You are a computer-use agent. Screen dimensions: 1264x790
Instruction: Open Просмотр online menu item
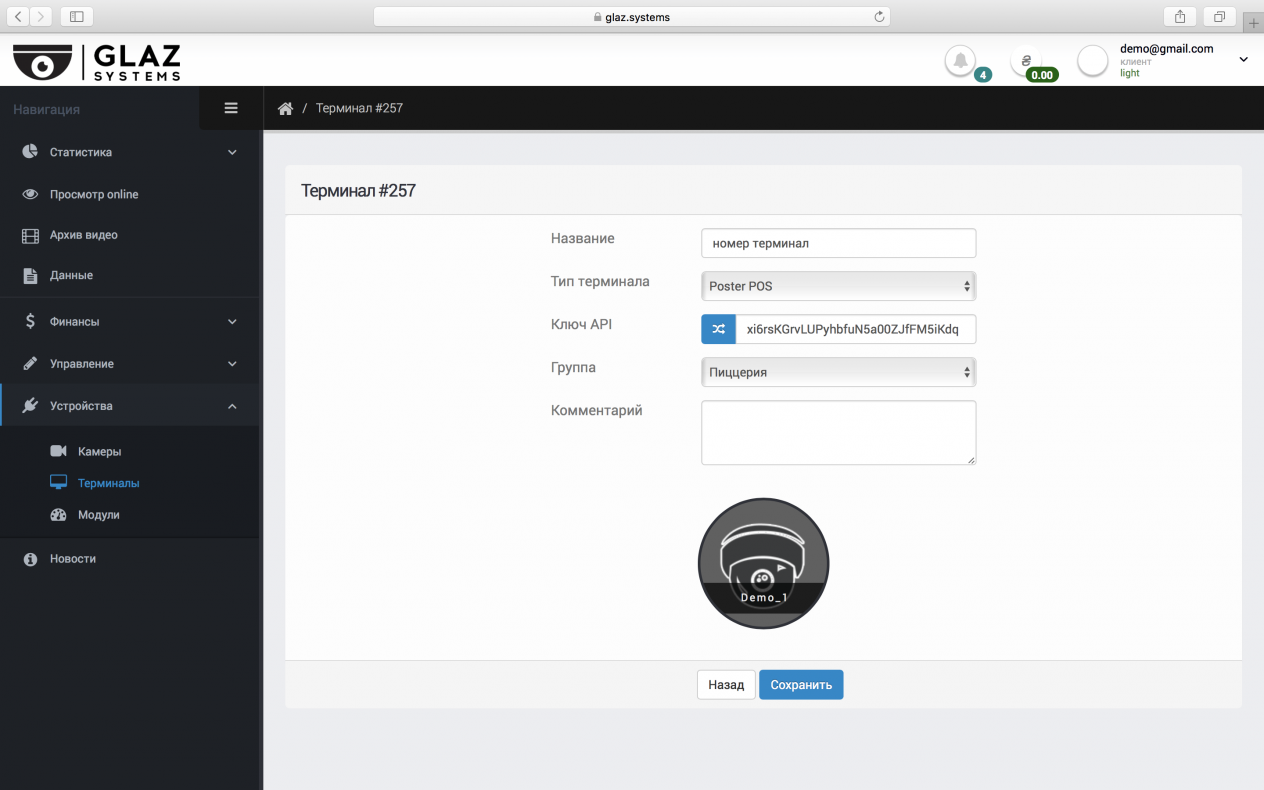[94, 194]
